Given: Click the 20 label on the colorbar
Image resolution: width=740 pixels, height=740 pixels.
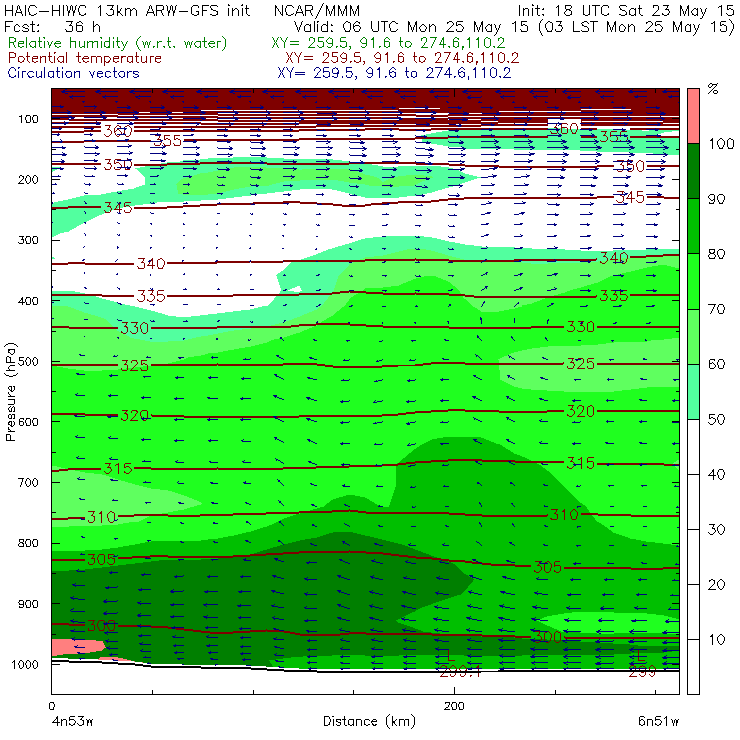Looking at the screenshot, I should (x=716, y=585).
